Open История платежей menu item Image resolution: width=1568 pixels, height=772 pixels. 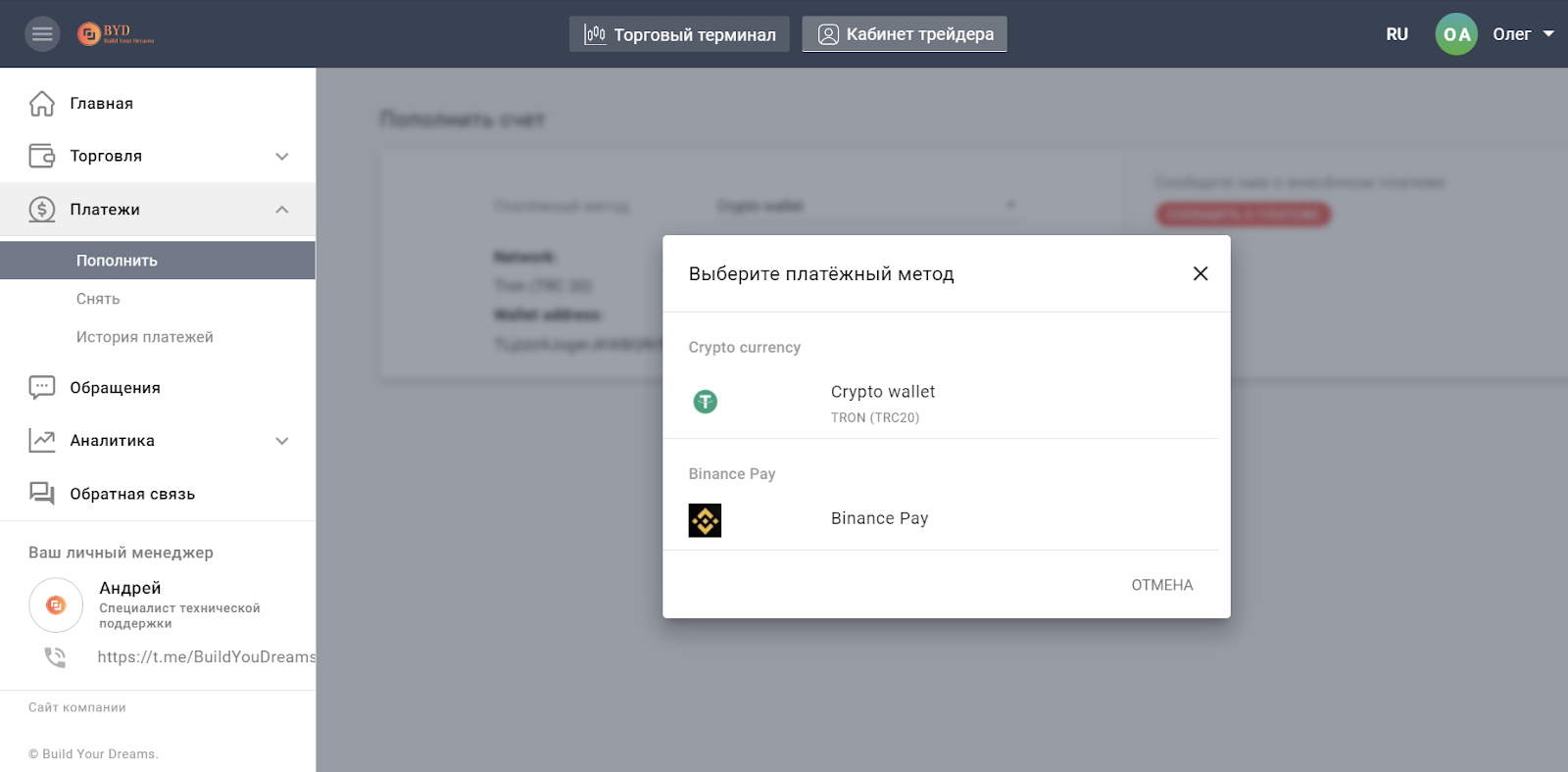coord(145,337)
